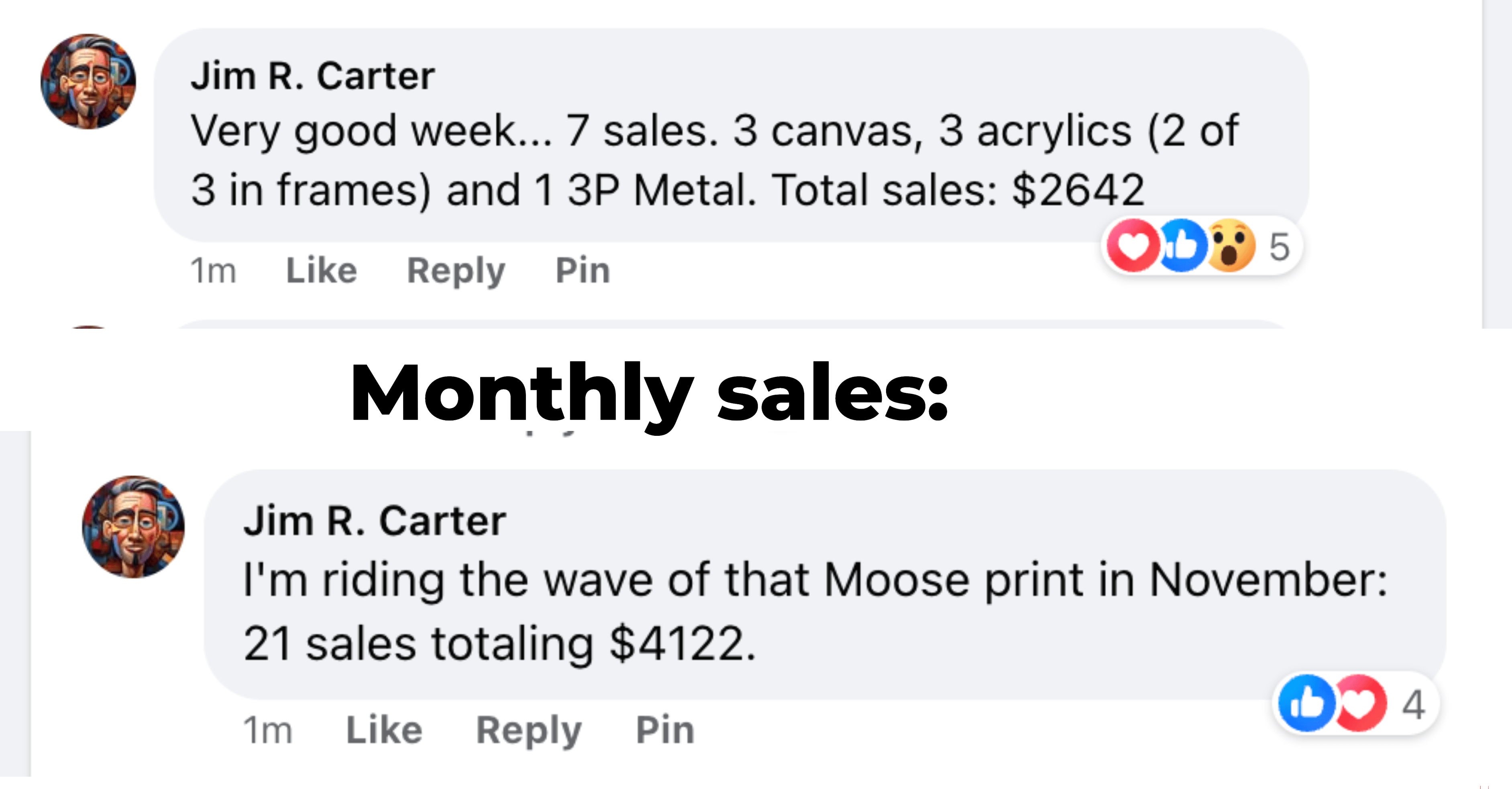View reaction count 5 on top comment

point(1280,247)
